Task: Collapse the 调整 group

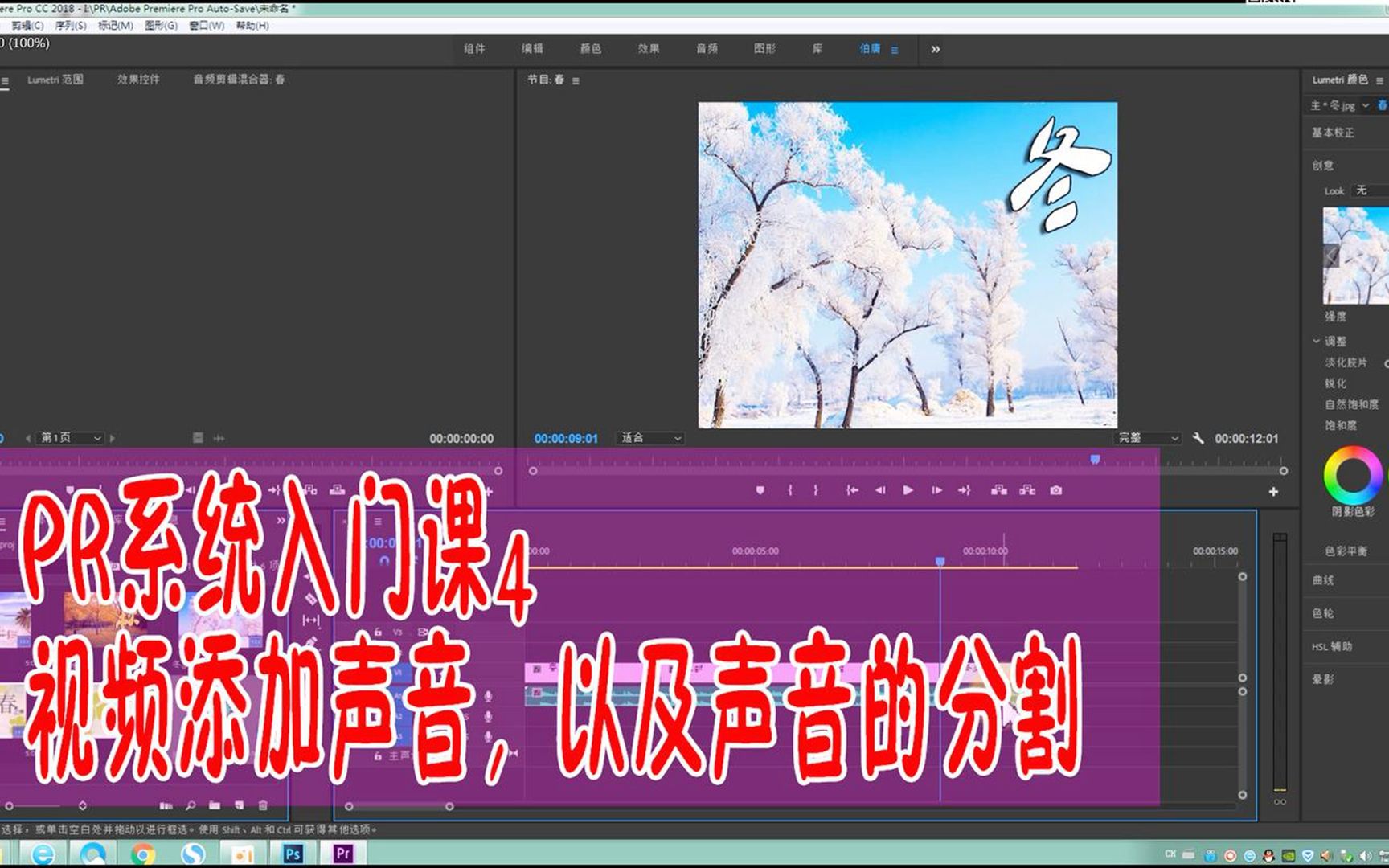Action: (1316, 342)
